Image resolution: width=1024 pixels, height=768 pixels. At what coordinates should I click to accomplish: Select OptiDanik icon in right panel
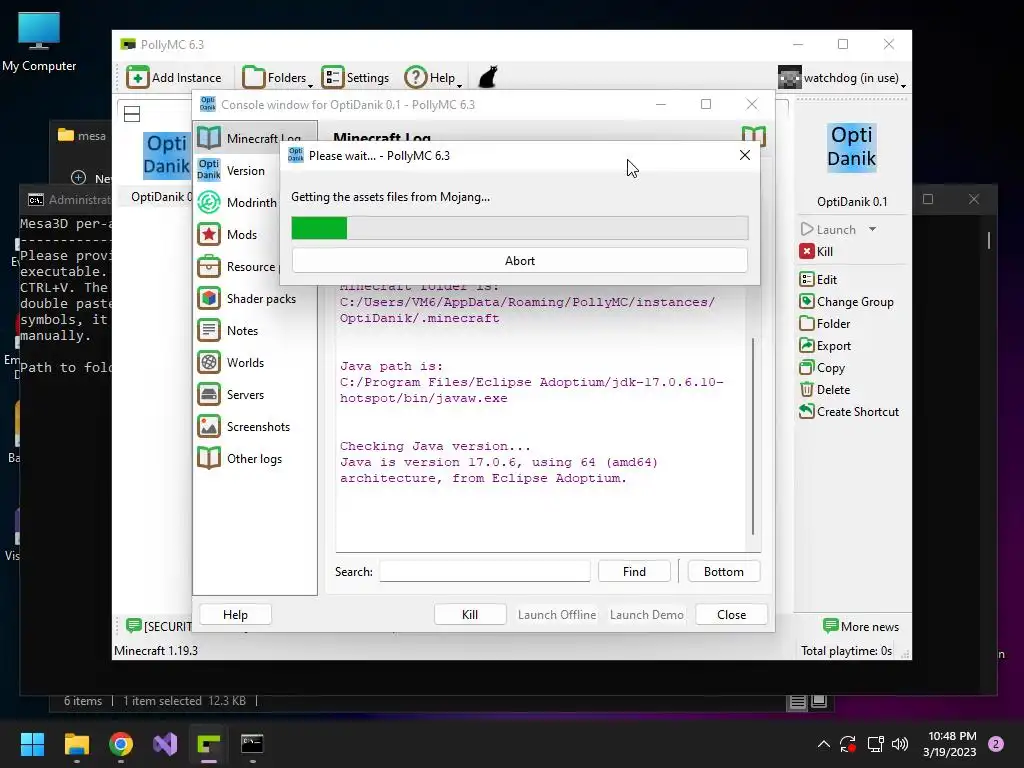click(x=852, y=147)
